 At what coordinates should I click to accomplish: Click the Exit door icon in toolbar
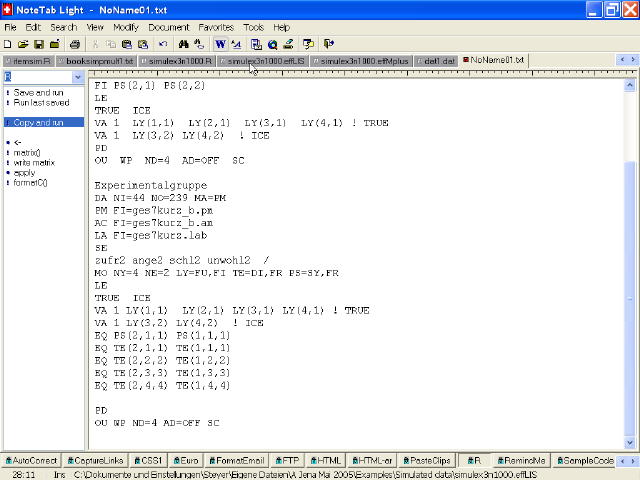(329, 44)
